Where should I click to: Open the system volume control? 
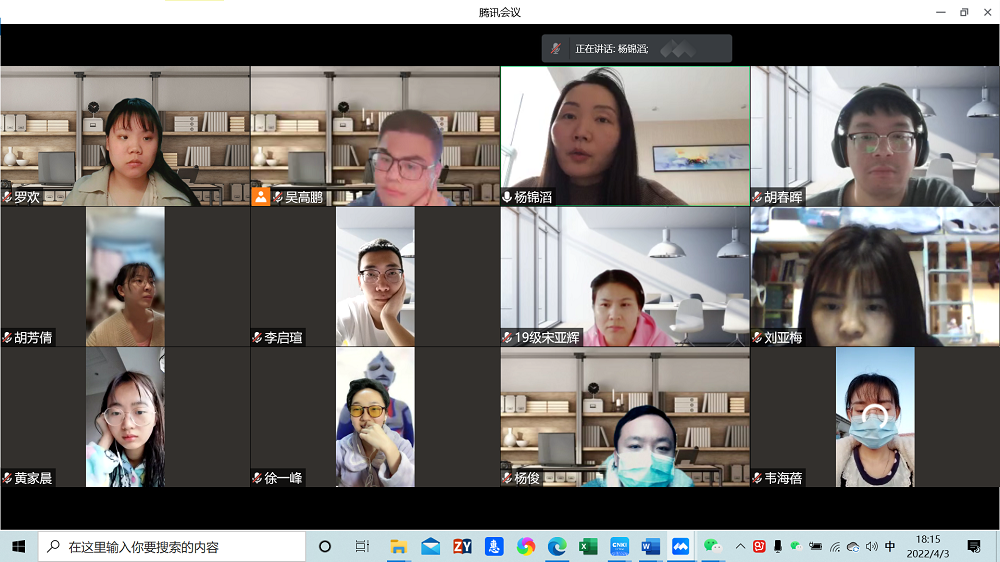[871, 546]
